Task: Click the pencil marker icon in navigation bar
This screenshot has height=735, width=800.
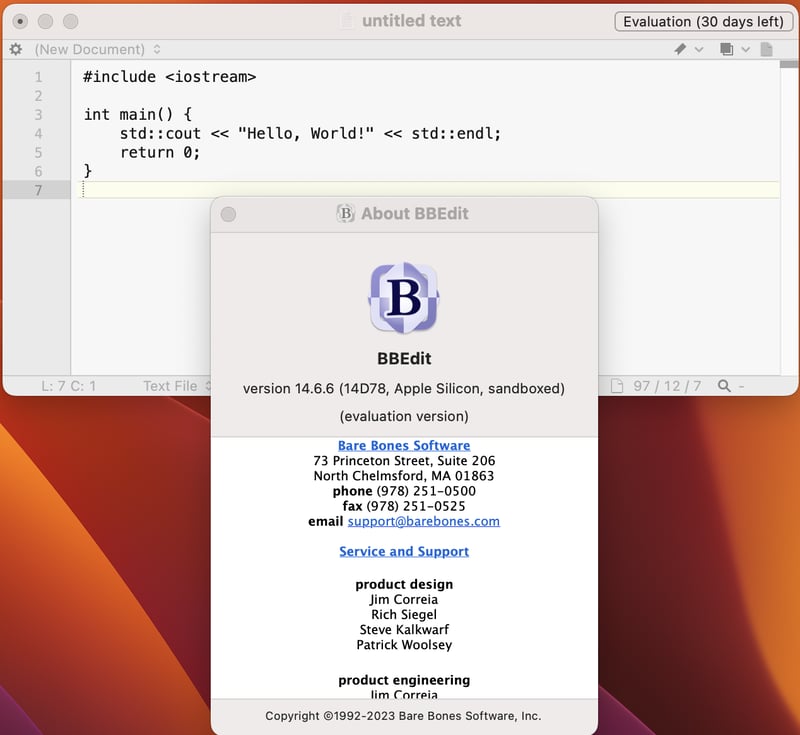Action: click(680, 49)
